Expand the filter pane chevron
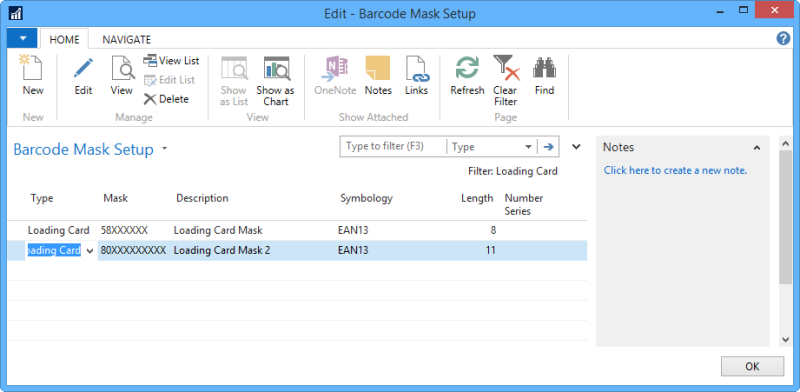The image size is (800, 392). pyautogui.click(x=576, y=147)
